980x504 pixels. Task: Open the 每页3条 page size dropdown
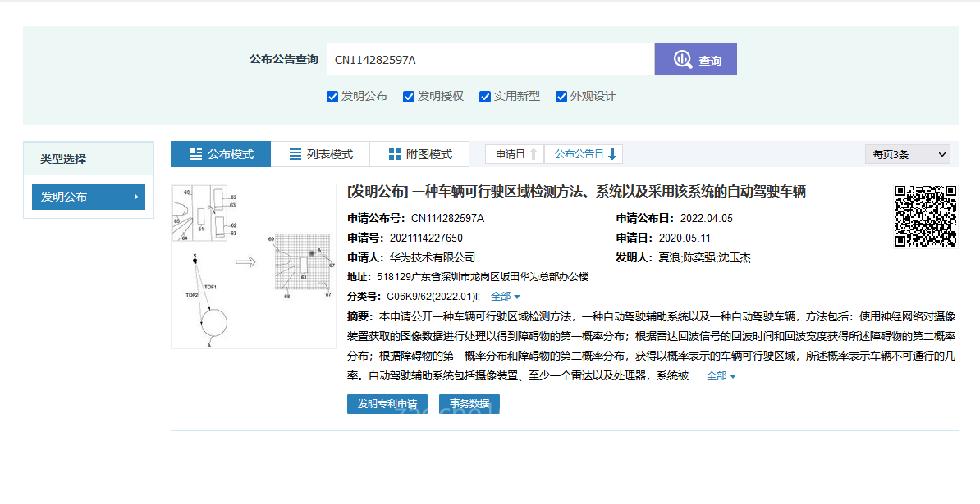(x=907, y=154)
